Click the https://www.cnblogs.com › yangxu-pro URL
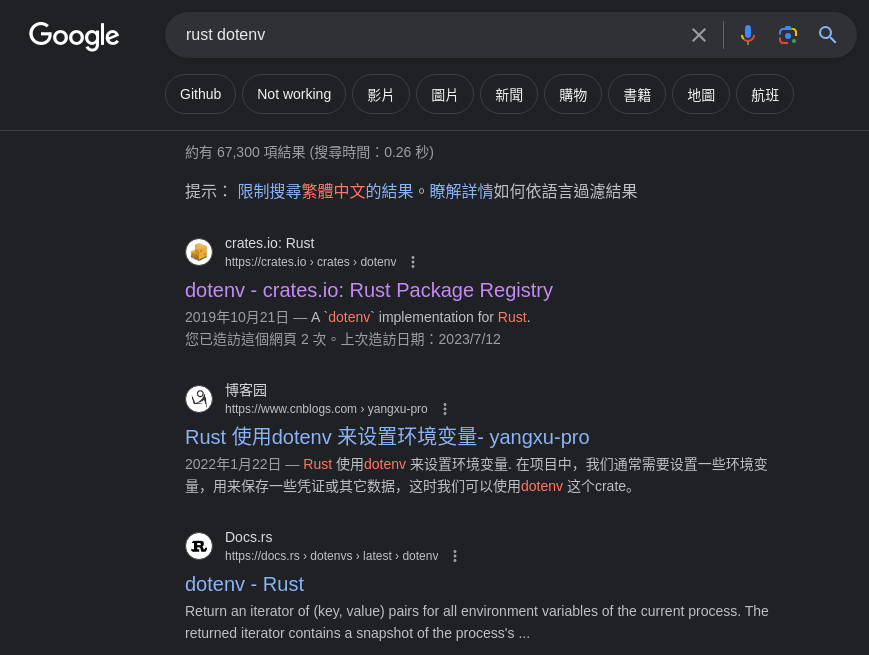Screen dimensions: 869x655 [x=326, y=409]
